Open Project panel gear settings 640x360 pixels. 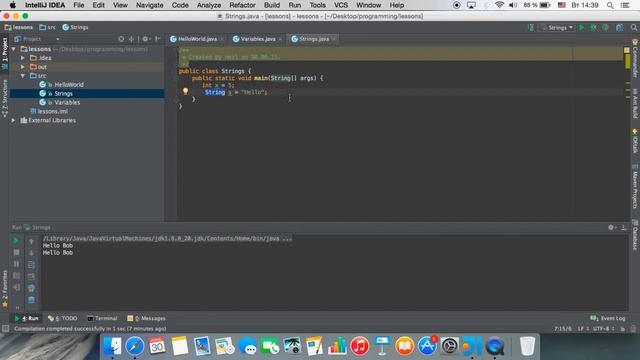click(146, 39)
